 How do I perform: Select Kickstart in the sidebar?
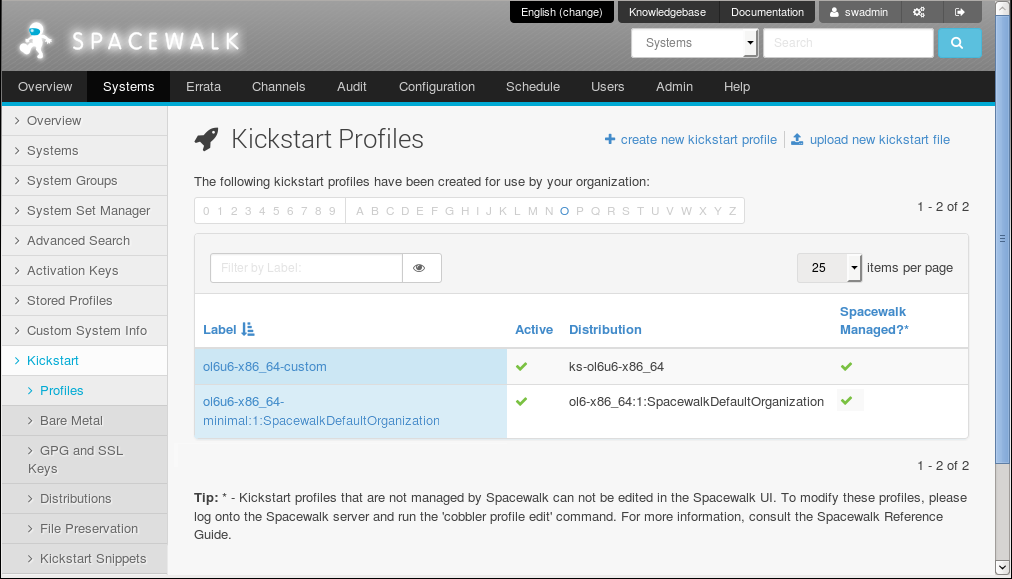pos(85,361)
